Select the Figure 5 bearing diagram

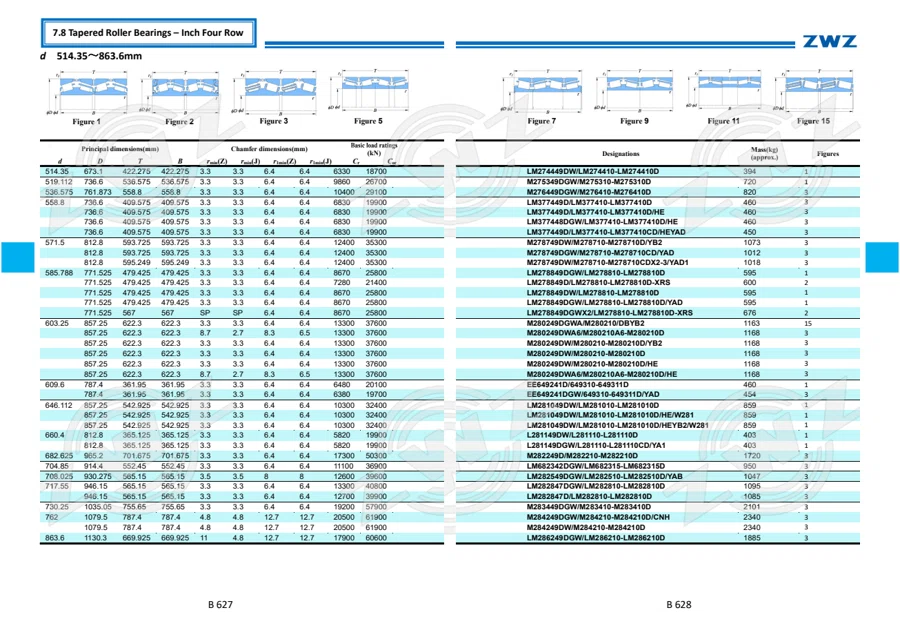pyautogui.click(x=368, y=90)
